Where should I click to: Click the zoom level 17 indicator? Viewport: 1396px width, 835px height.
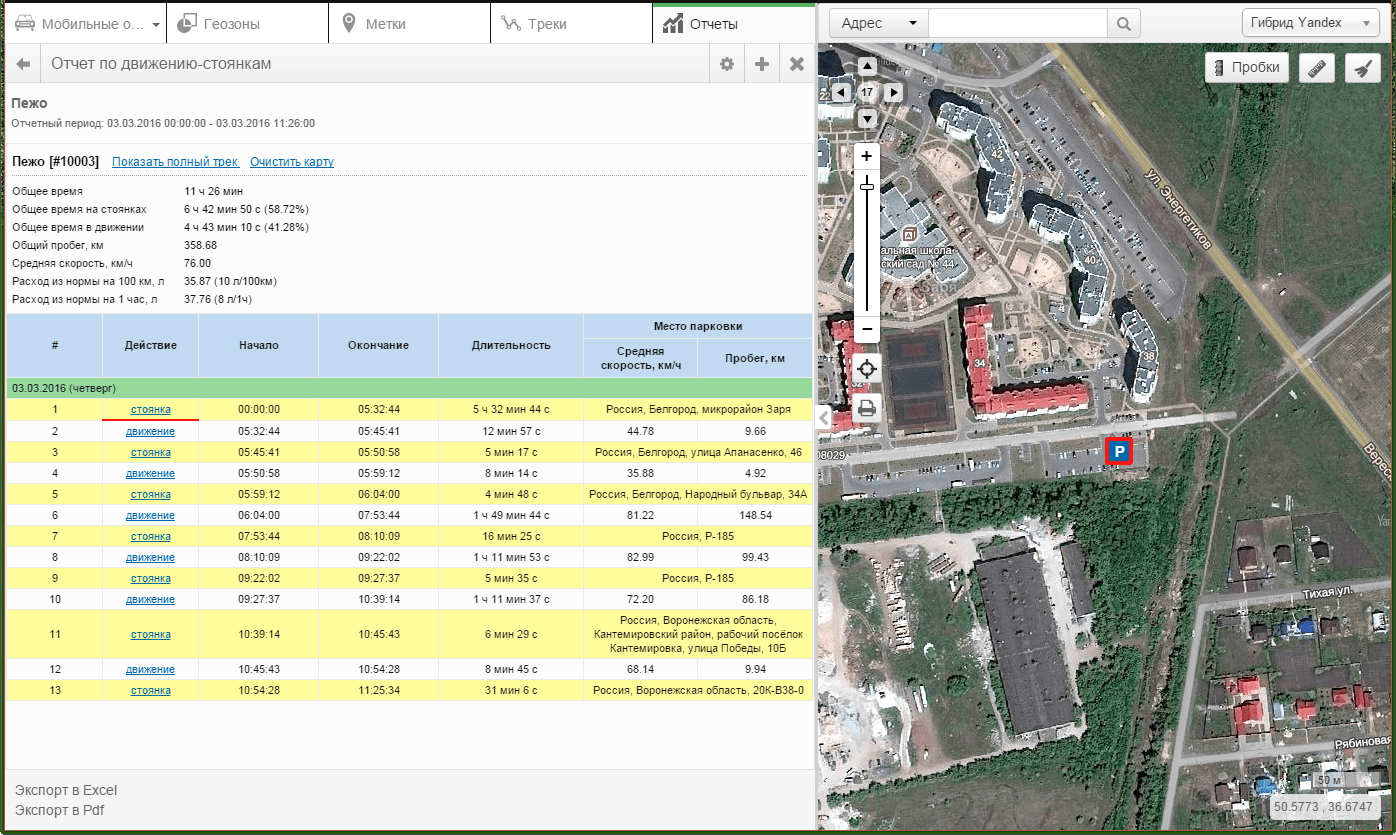pyautogui.click(x=867, y=92)
